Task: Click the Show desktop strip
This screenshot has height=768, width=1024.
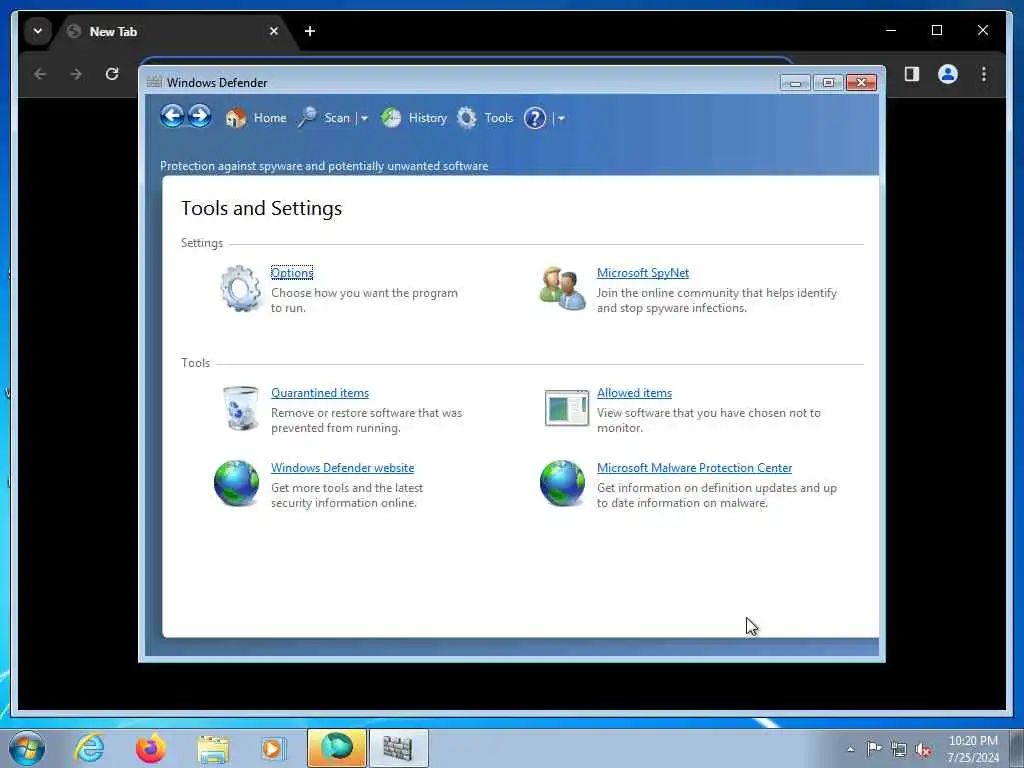Action: [1017, 749]
